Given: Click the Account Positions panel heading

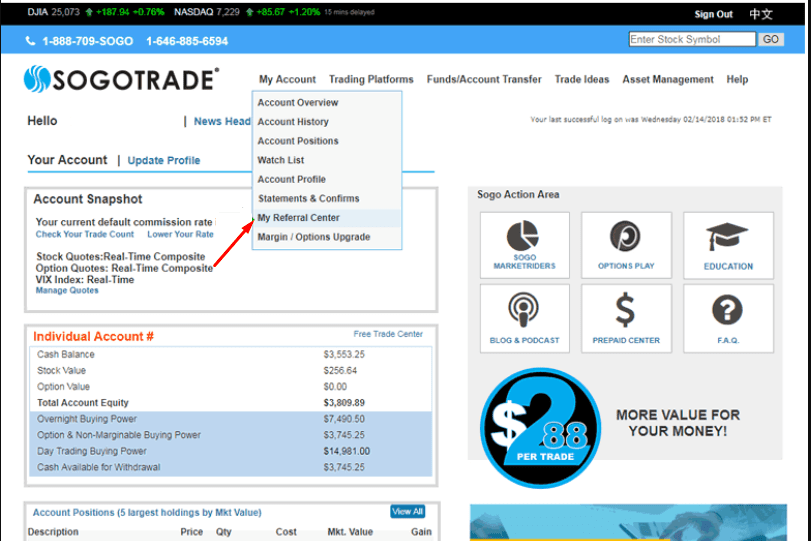Looking at the screenshot, I should click(x=147, y=512).
